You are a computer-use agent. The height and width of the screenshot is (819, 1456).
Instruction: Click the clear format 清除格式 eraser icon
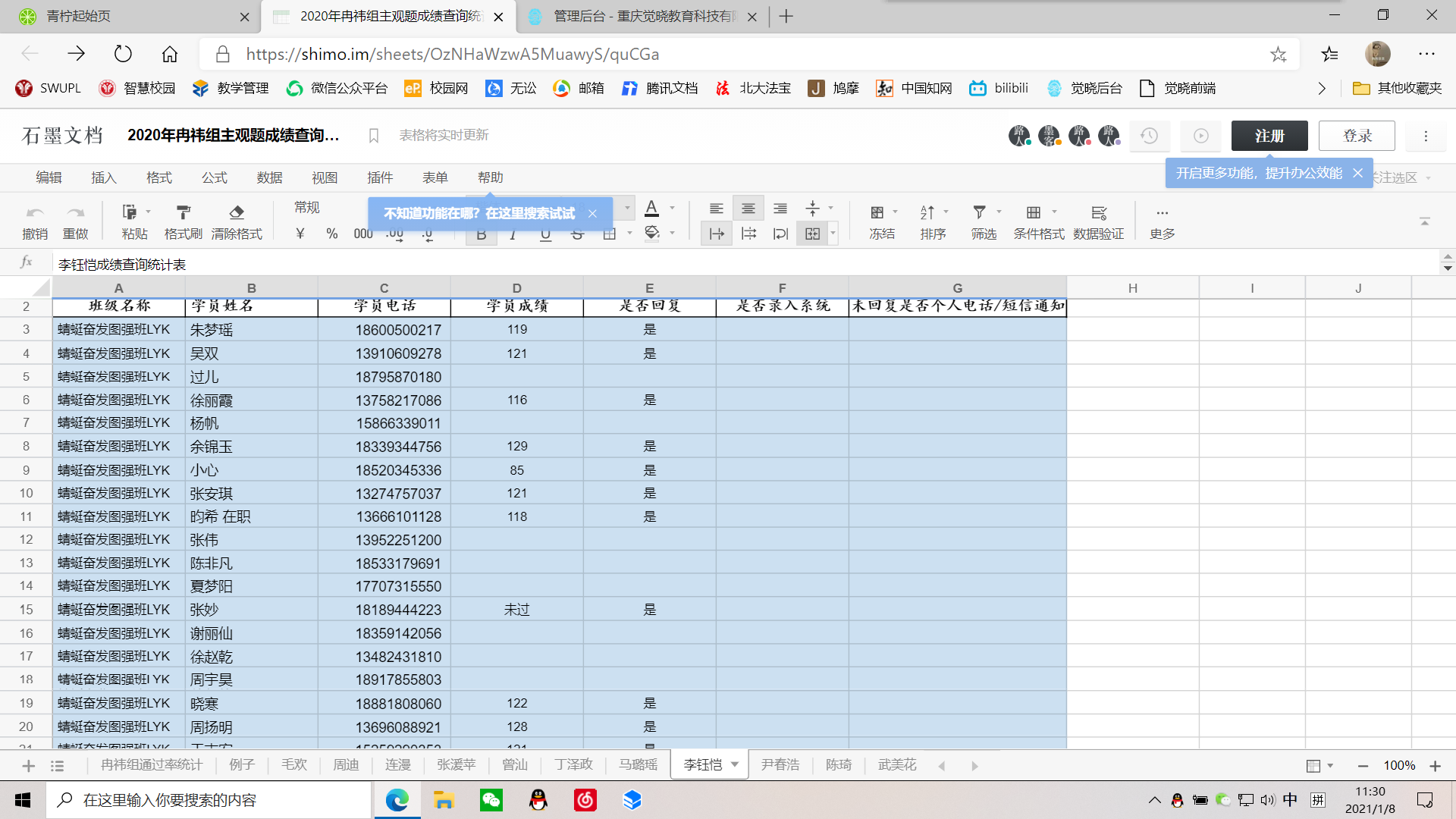(237, 212)
